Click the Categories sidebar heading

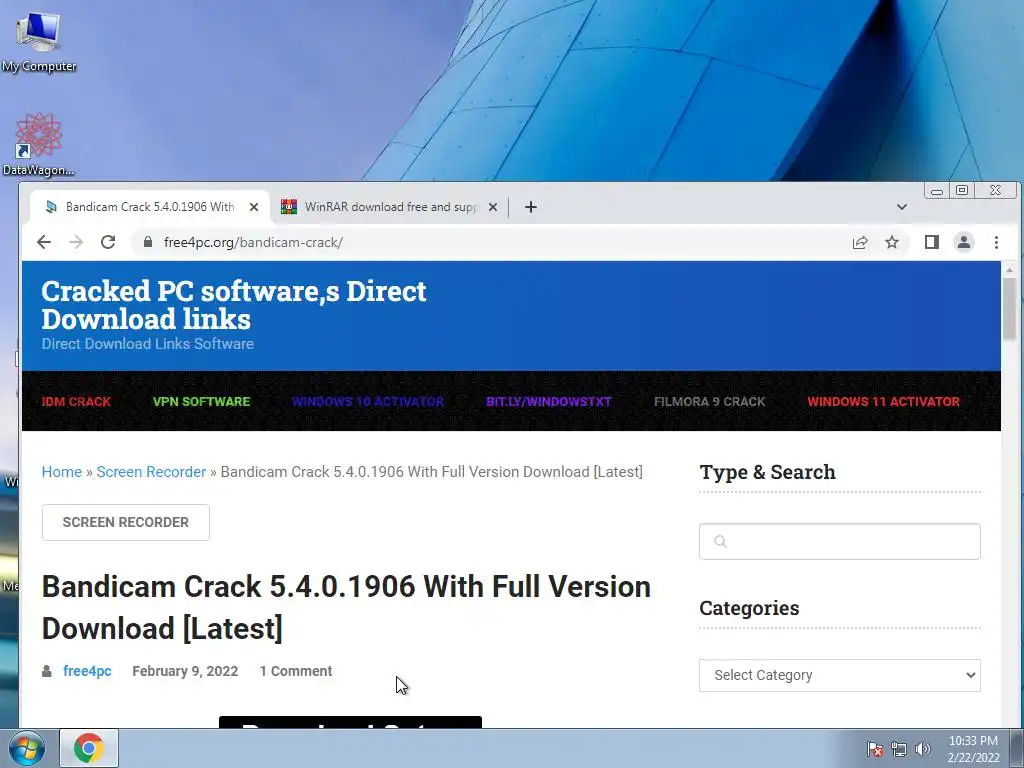click(750, 608)
